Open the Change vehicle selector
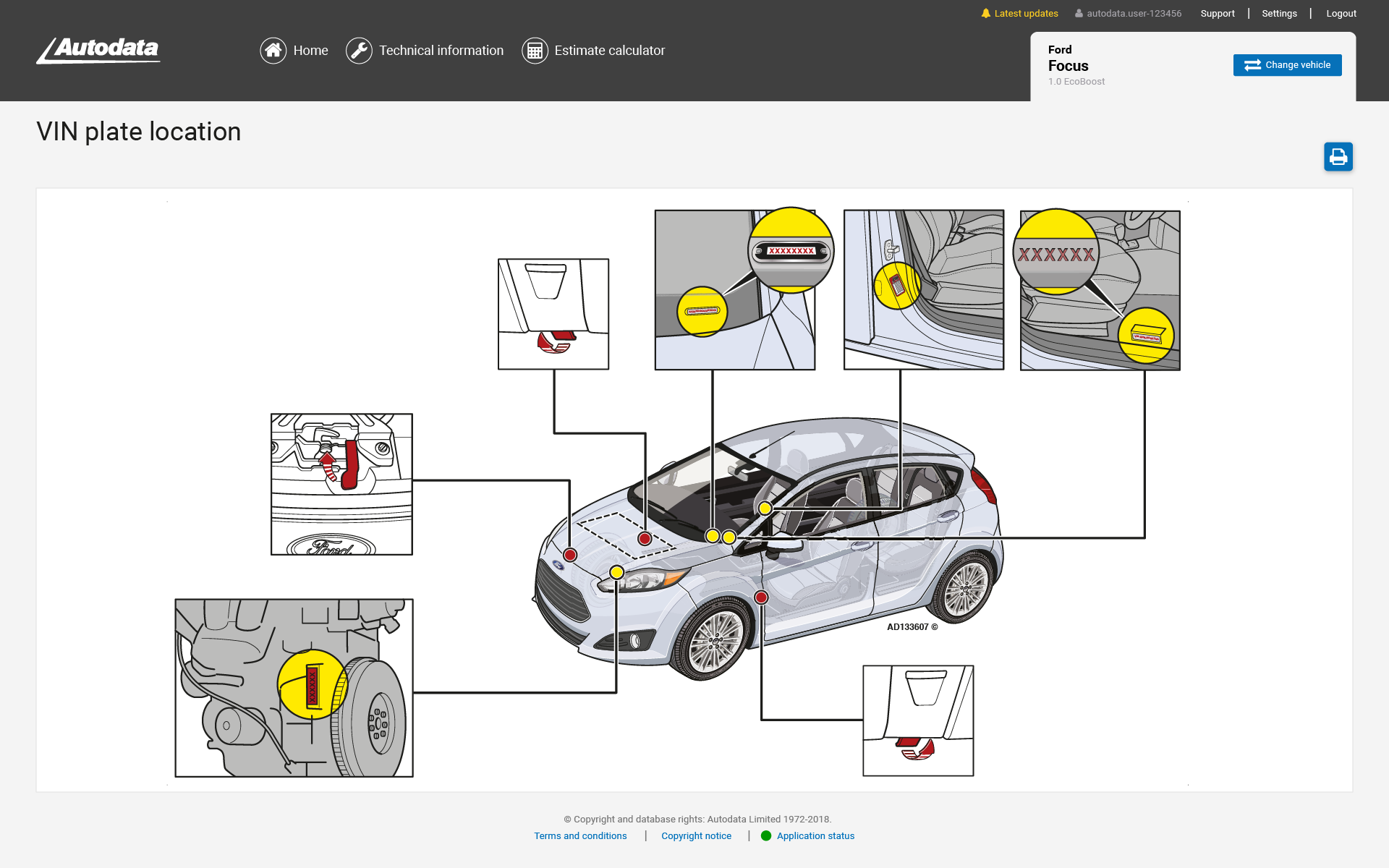The height and width of the screenshot is (868, 1389). pos(1287,65)
